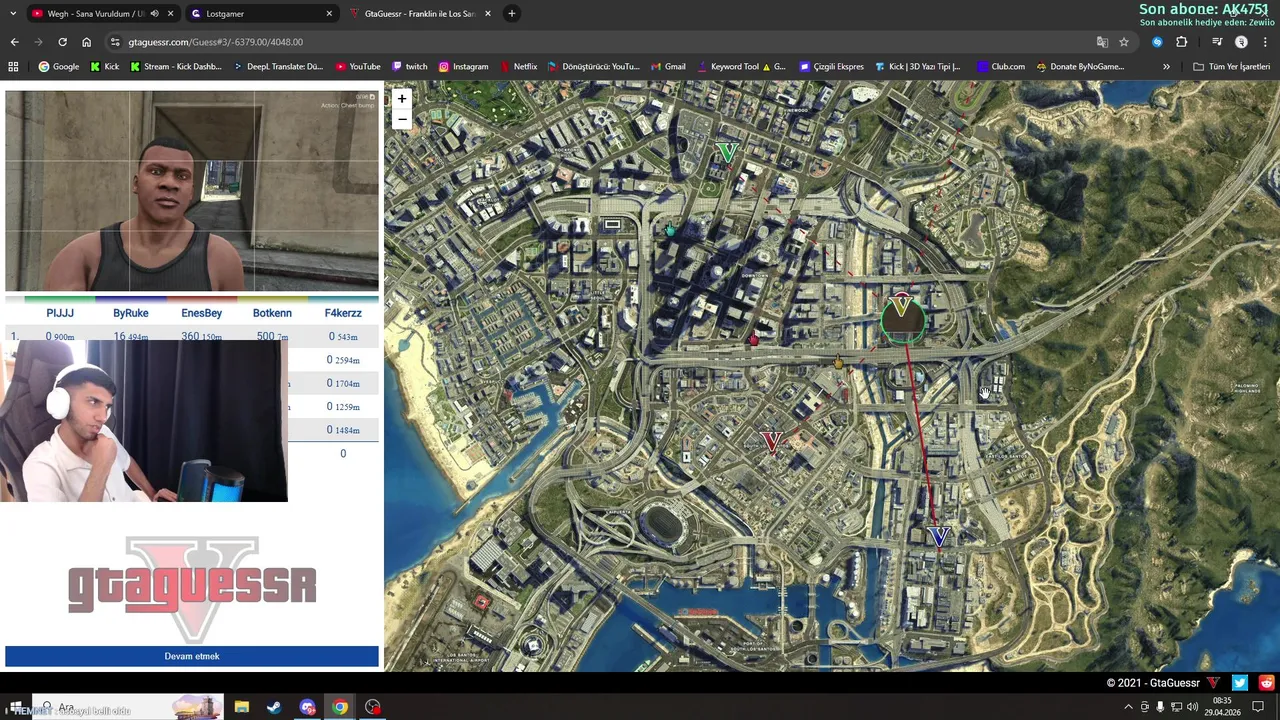
Task: View site information icon in address bar
Action: click(x=115, y=42)
